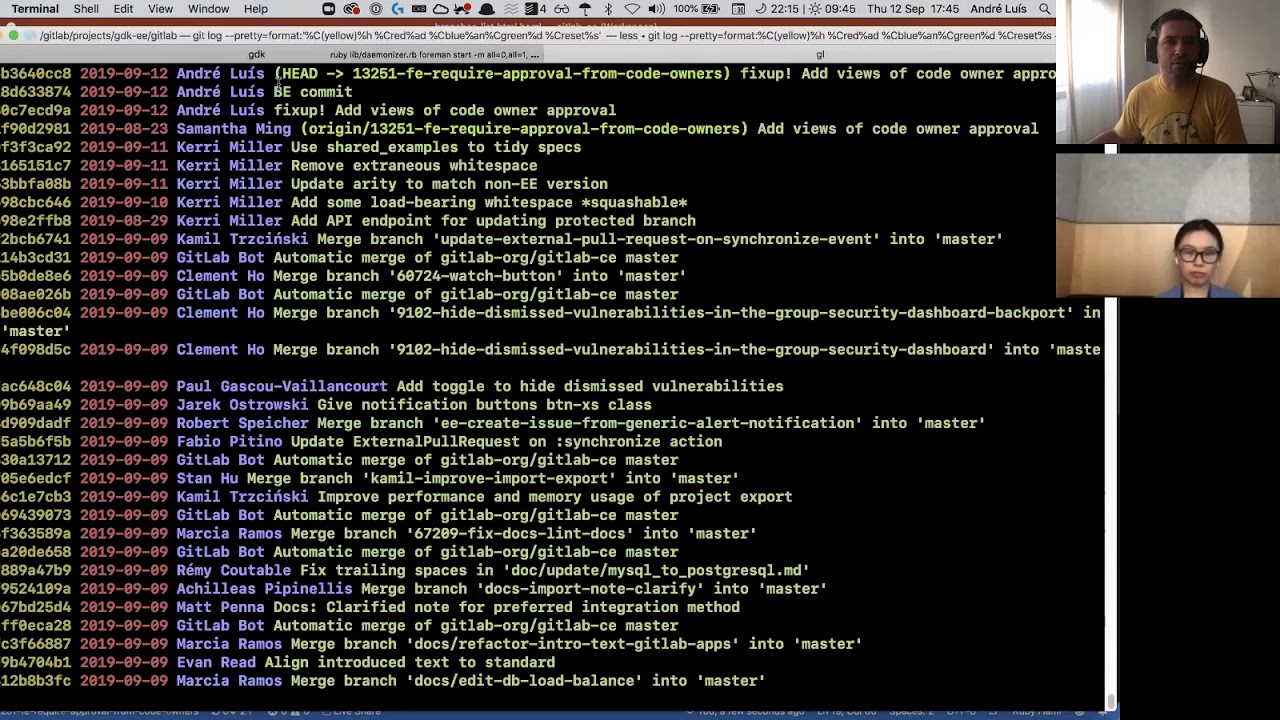The image size is (1280, 720).
Task: Click commit hash 4f098d5c
Action: (x=36, y=350)
